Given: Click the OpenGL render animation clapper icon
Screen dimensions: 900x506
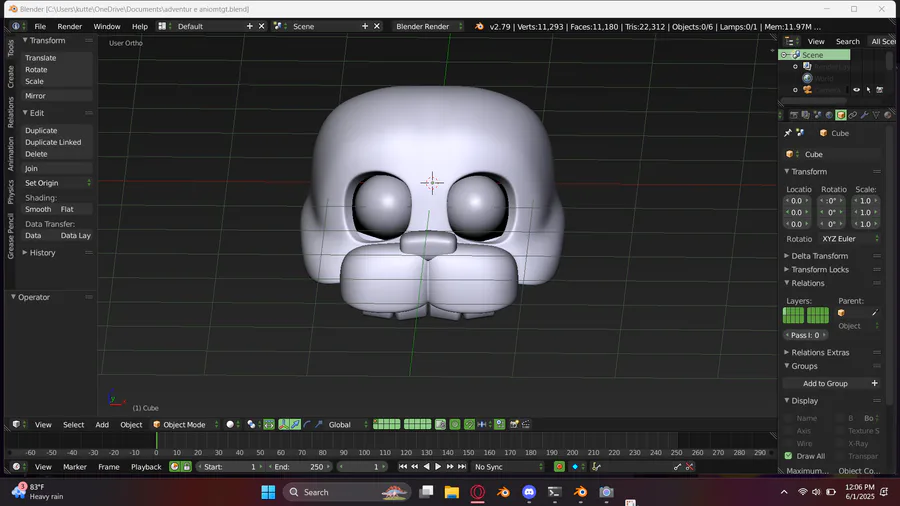Looking at the screenshot, I should (x=526, y=425).
